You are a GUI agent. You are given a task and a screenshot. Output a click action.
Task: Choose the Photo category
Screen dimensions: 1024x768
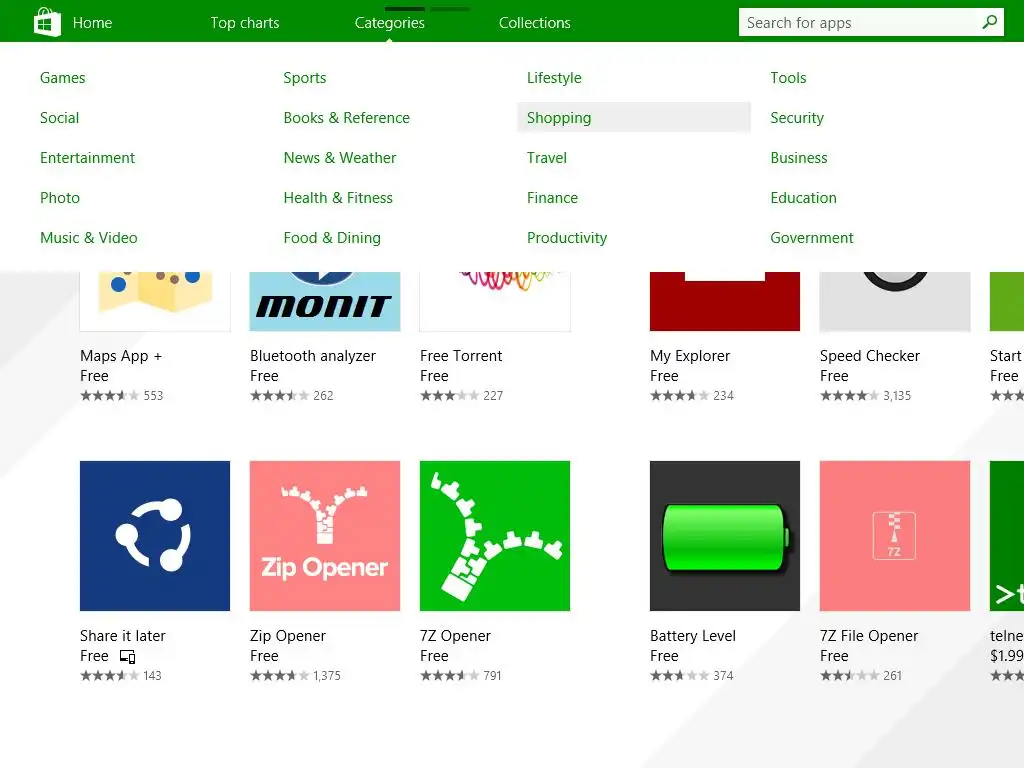[60, 198]
